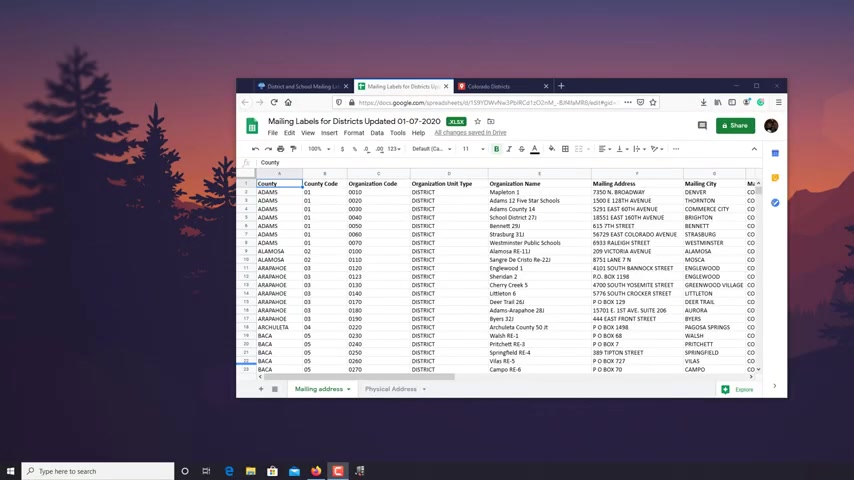Open the Format menu
Viewport: 854px width, 480px height.
click(x=353, y=133)
